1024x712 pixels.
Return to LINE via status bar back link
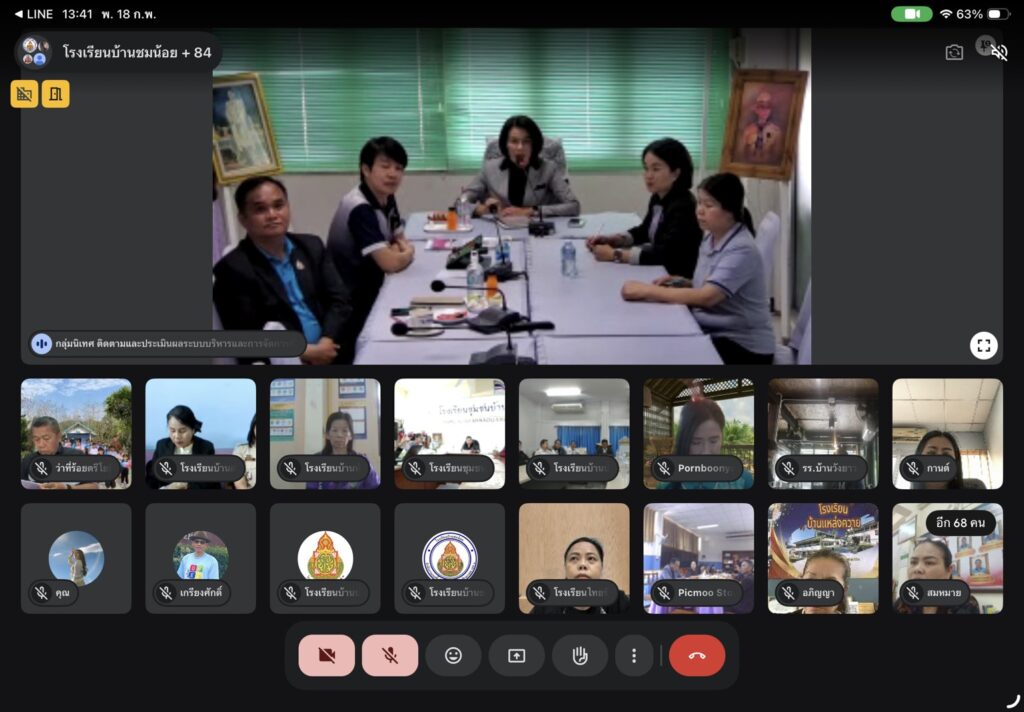click(33, 14)
